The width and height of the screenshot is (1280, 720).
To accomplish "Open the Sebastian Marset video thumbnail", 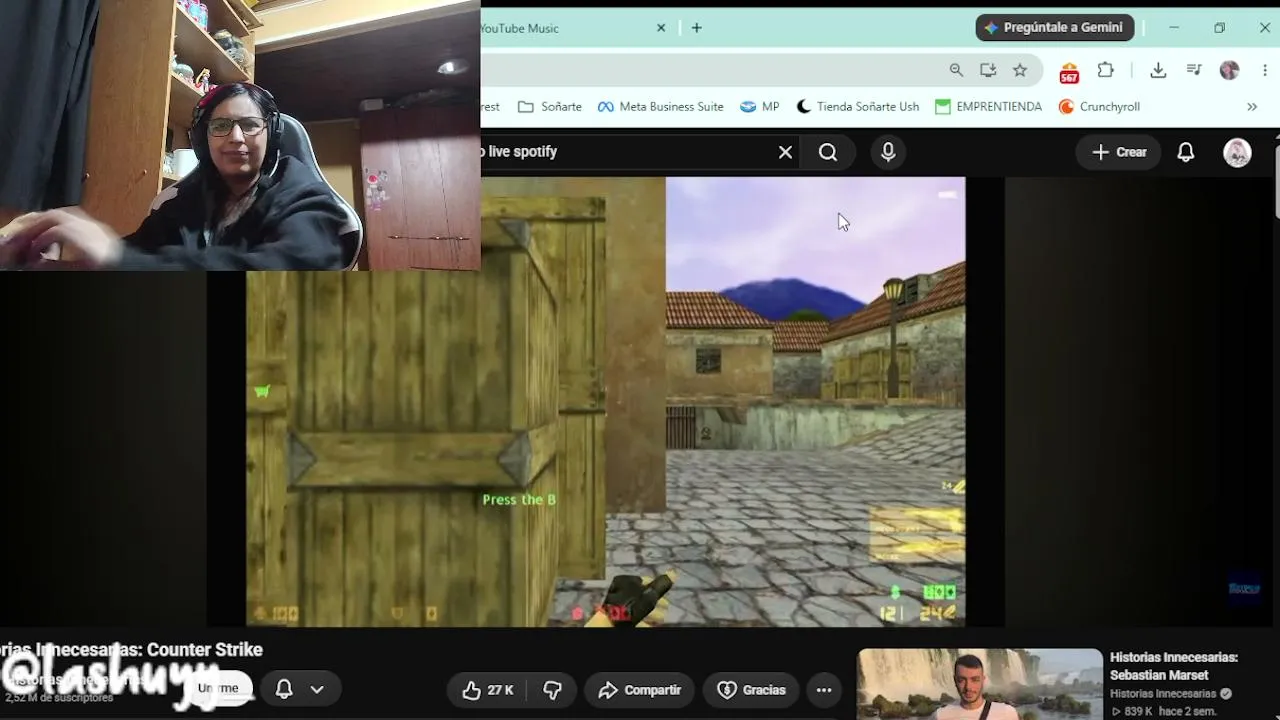I will 980,685.
